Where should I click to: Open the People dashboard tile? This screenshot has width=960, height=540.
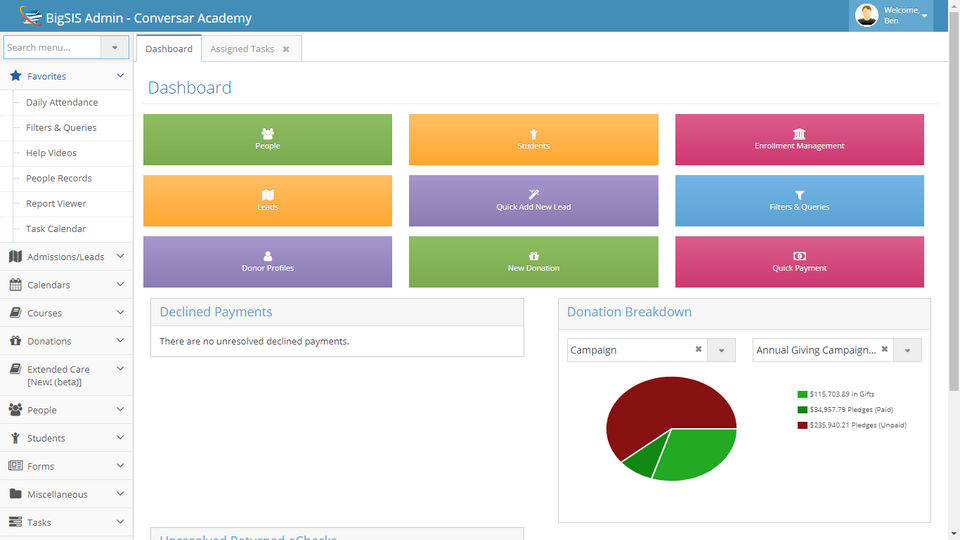268,140
